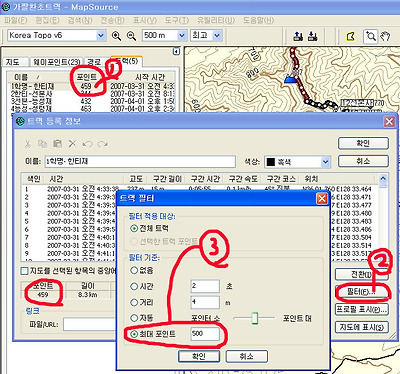The height and width of the screenshot is (374, 400).
Task: Select the zoom tool icon
Action: [370, 36]
